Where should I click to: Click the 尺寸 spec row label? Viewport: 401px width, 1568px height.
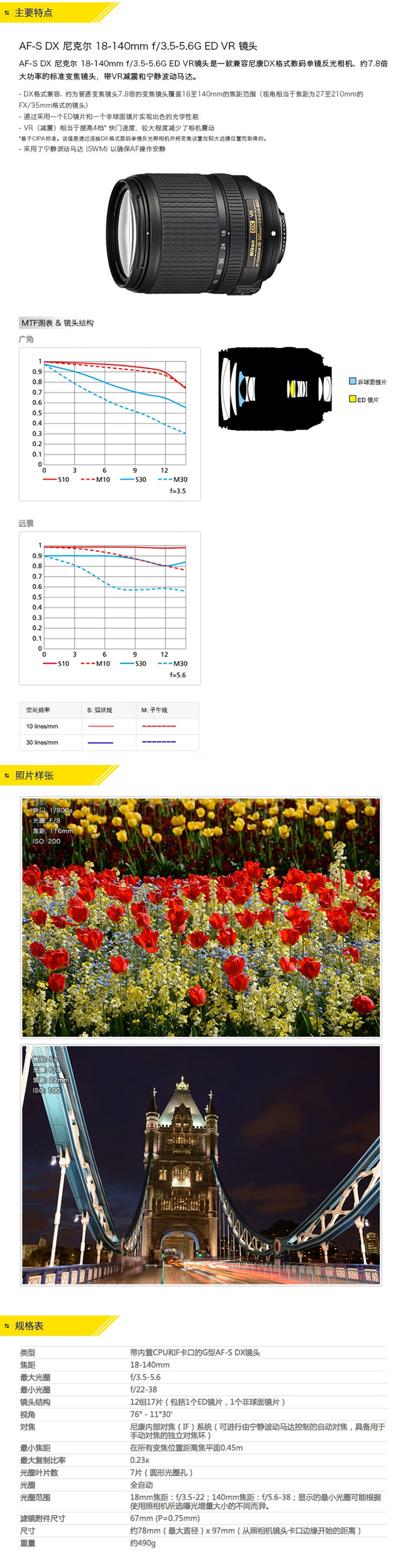coord(27,1531)
